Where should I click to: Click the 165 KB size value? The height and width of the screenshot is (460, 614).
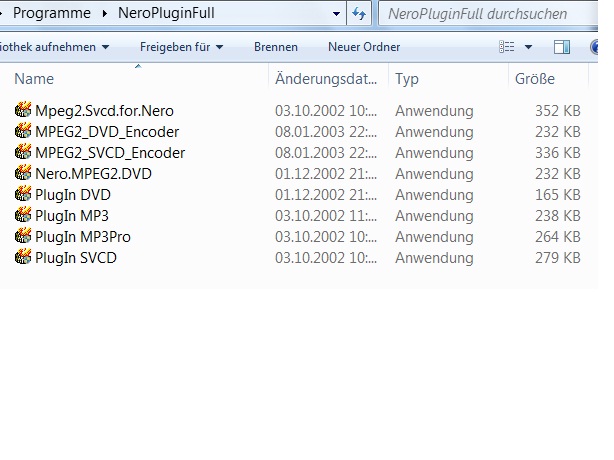(558, 195)
